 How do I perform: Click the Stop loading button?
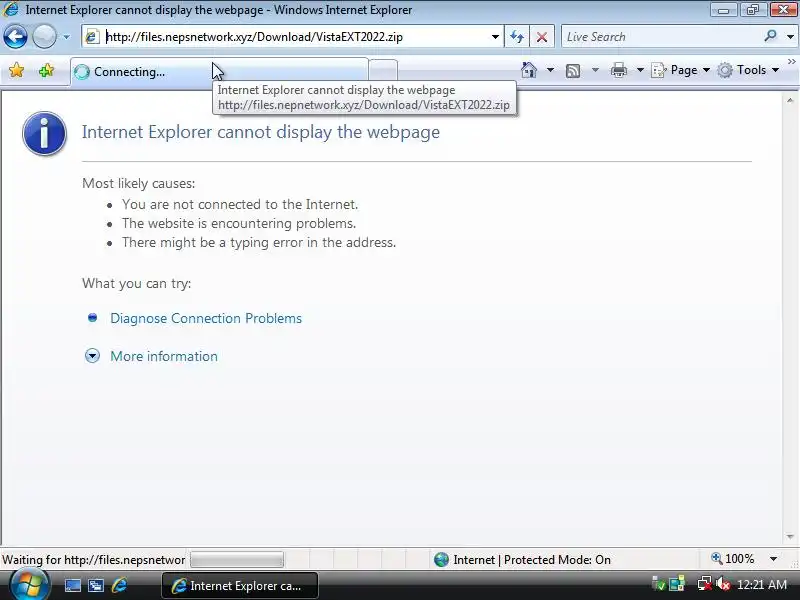pos(542,37)
